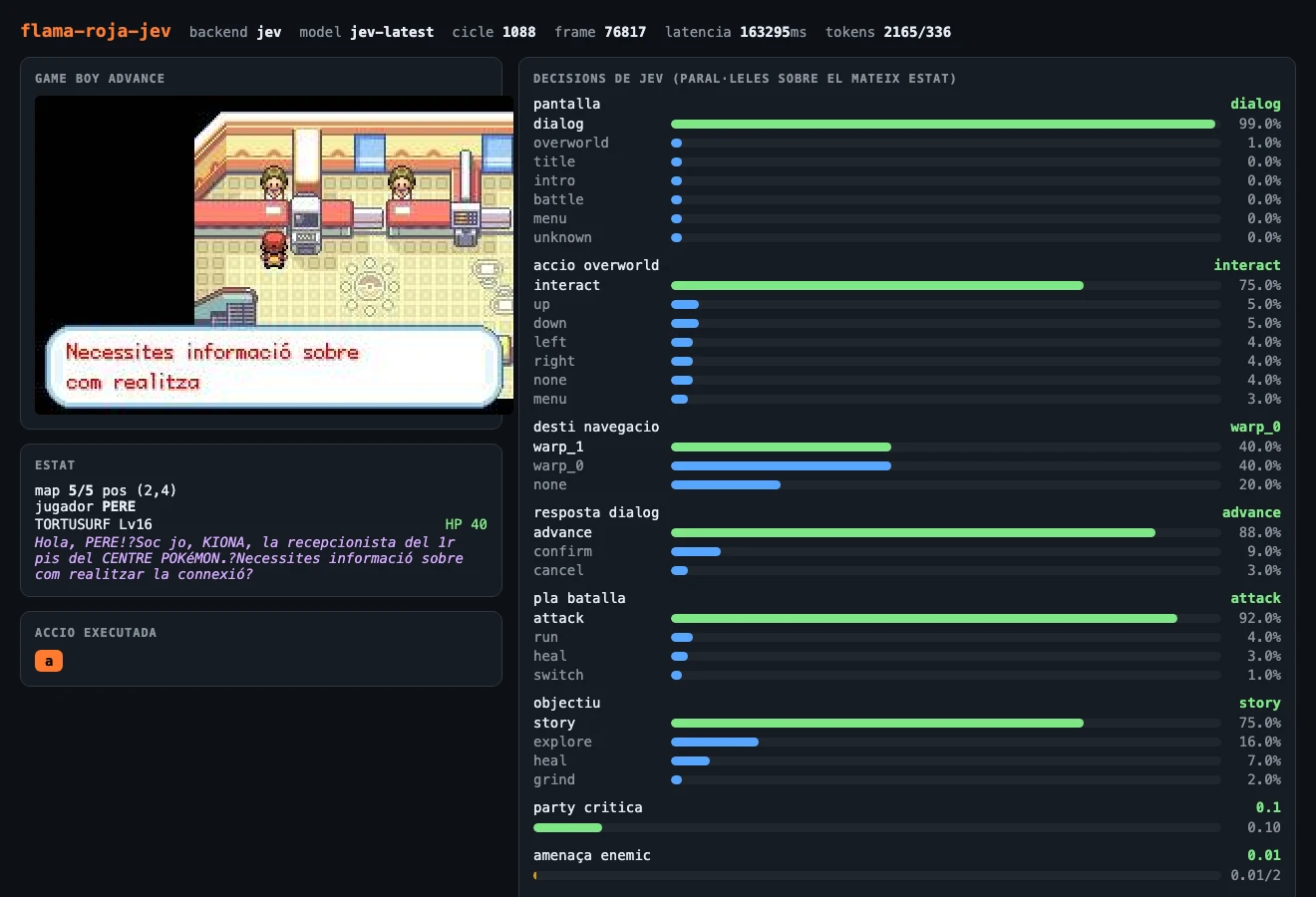
Task: Select the "explore" objective row
Action: pos(907,742)
